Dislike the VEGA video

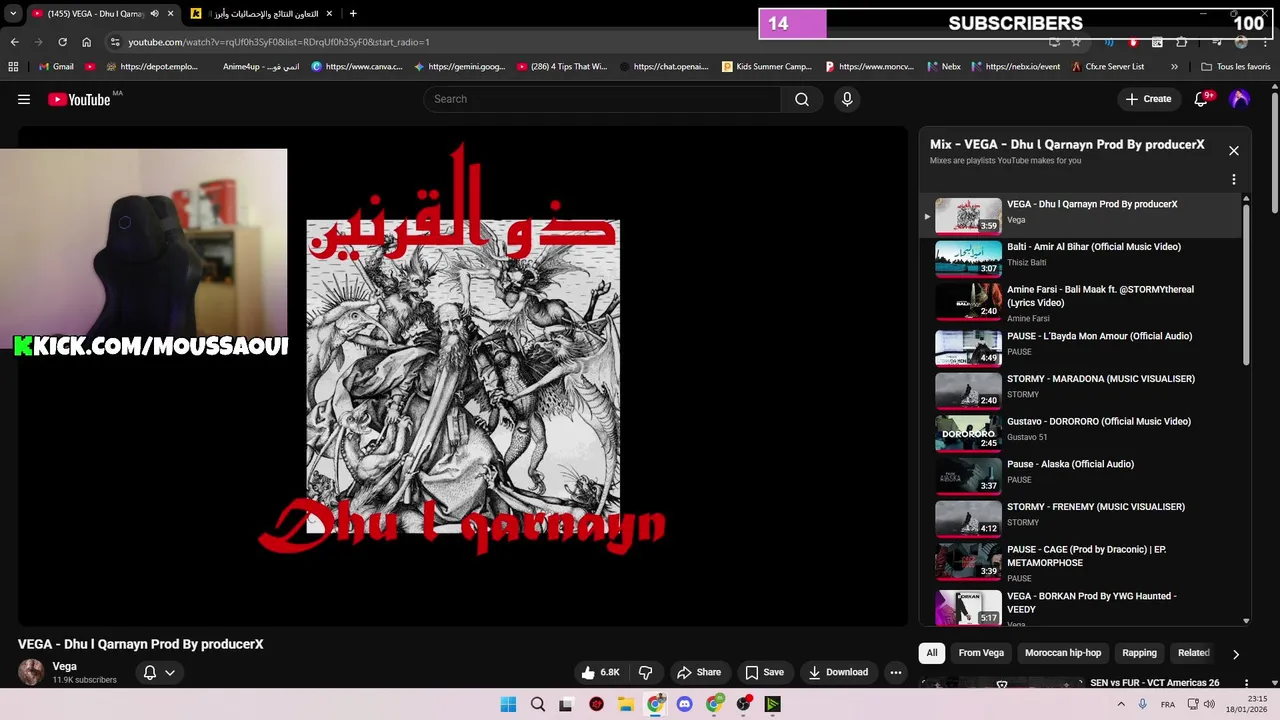(646, 672)
